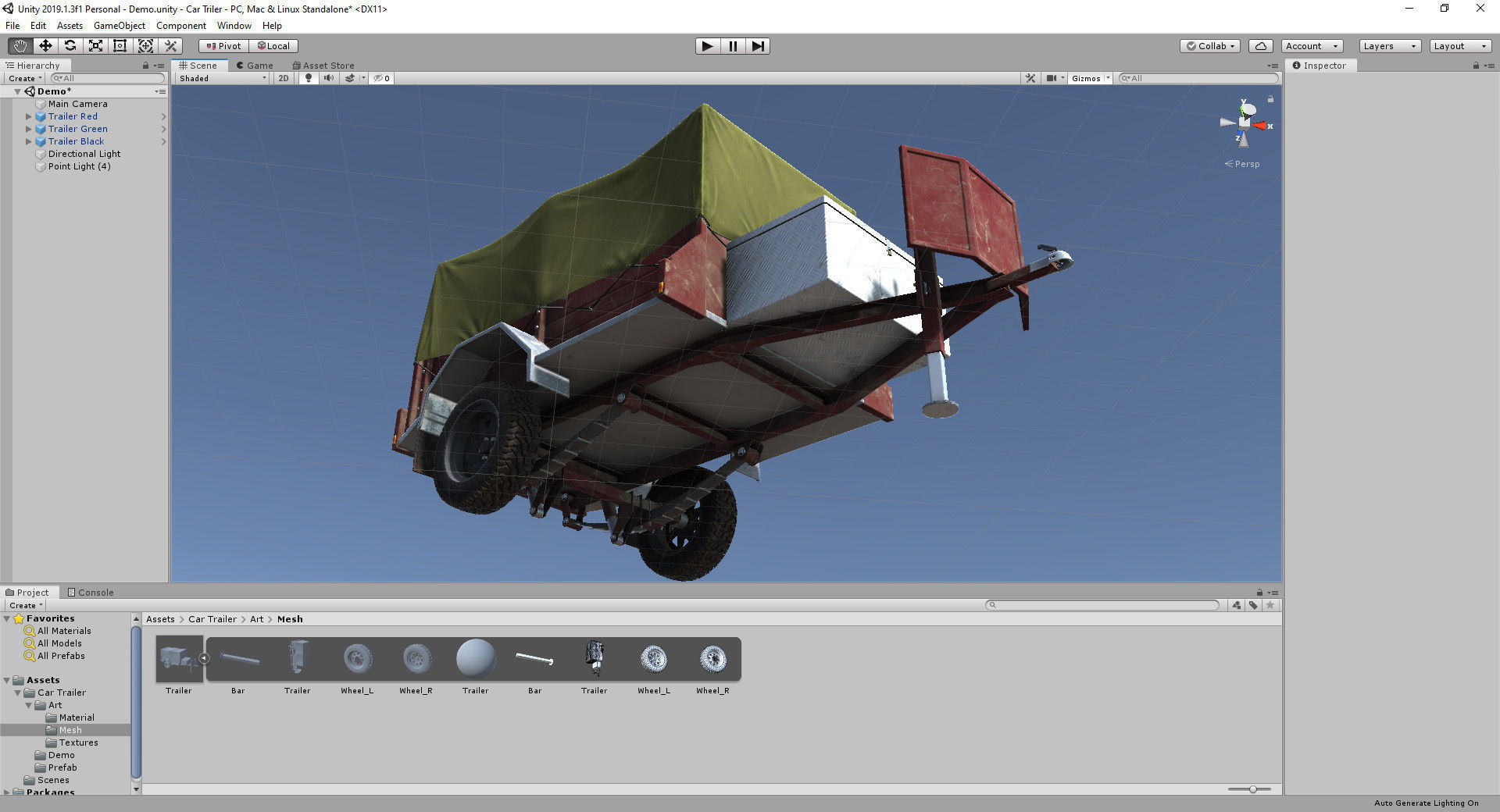Click the Project search field
Viewport: 1500px width, 812px height.
pos(1102,605)
